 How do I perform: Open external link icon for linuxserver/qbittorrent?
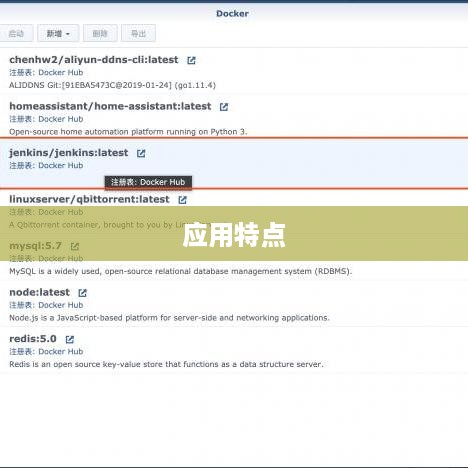pos(182,200)
